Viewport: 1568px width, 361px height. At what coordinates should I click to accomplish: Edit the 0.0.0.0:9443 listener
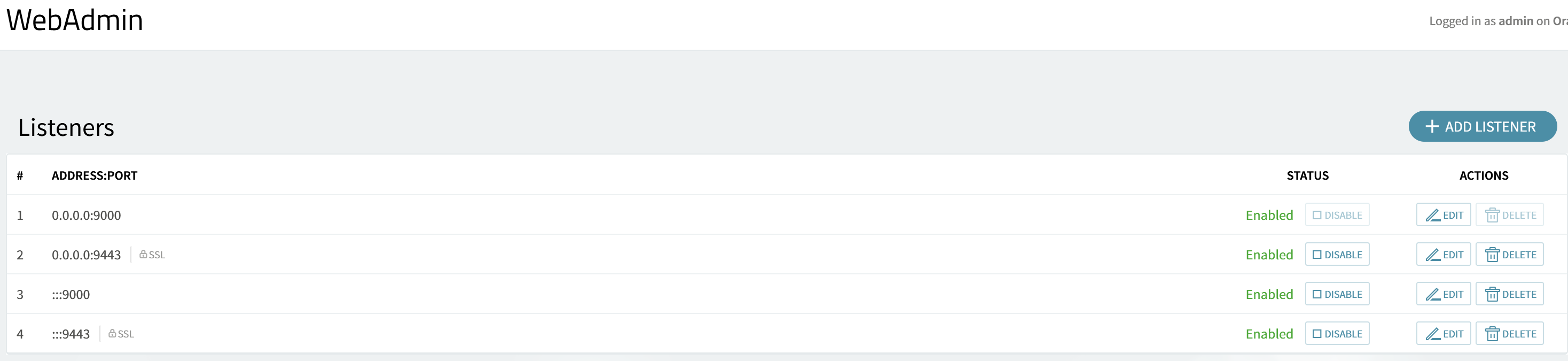pos(1443,254)
